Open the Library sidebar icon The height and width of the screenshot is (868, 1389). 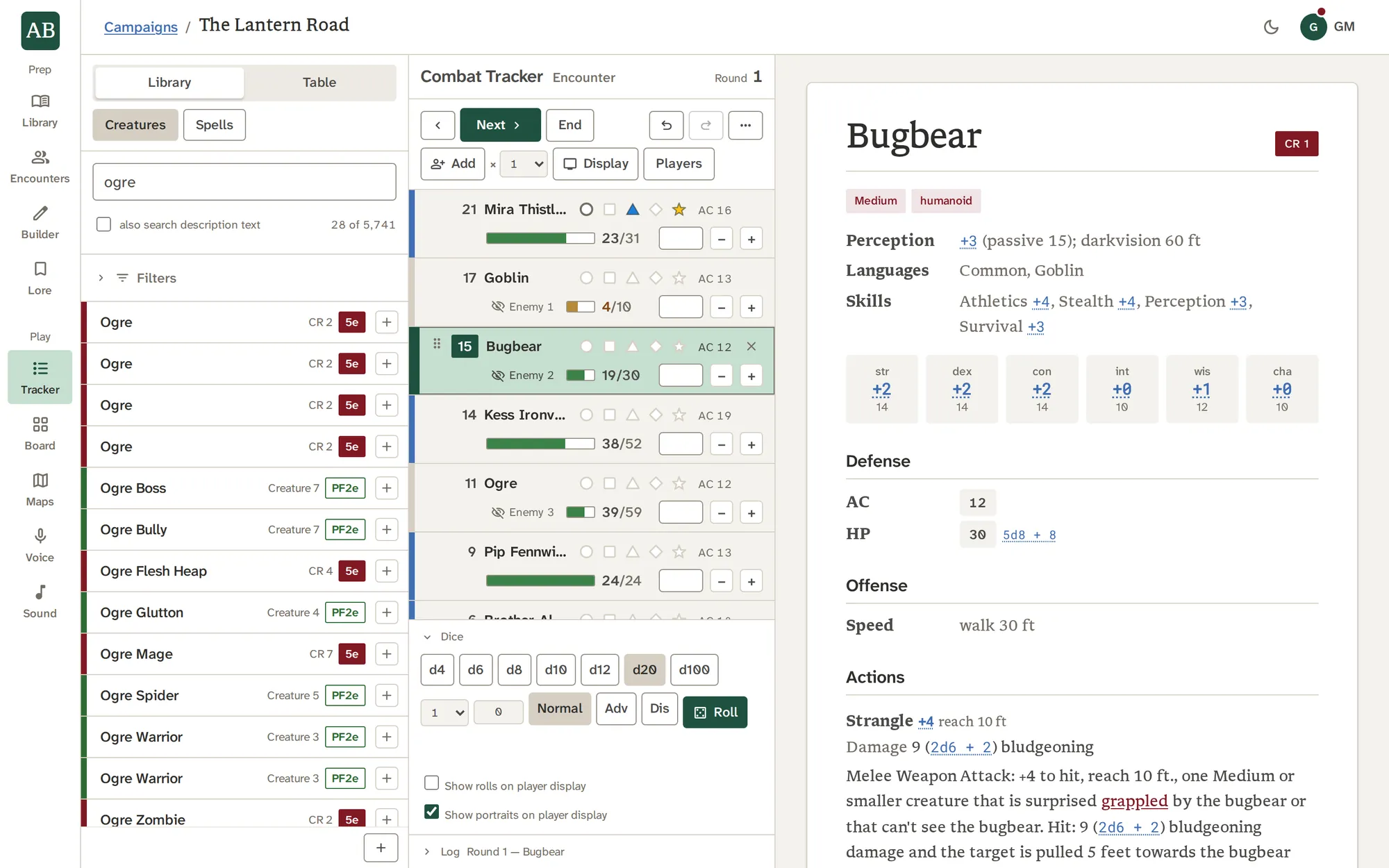pyautogui.click(x=40, y=111)
